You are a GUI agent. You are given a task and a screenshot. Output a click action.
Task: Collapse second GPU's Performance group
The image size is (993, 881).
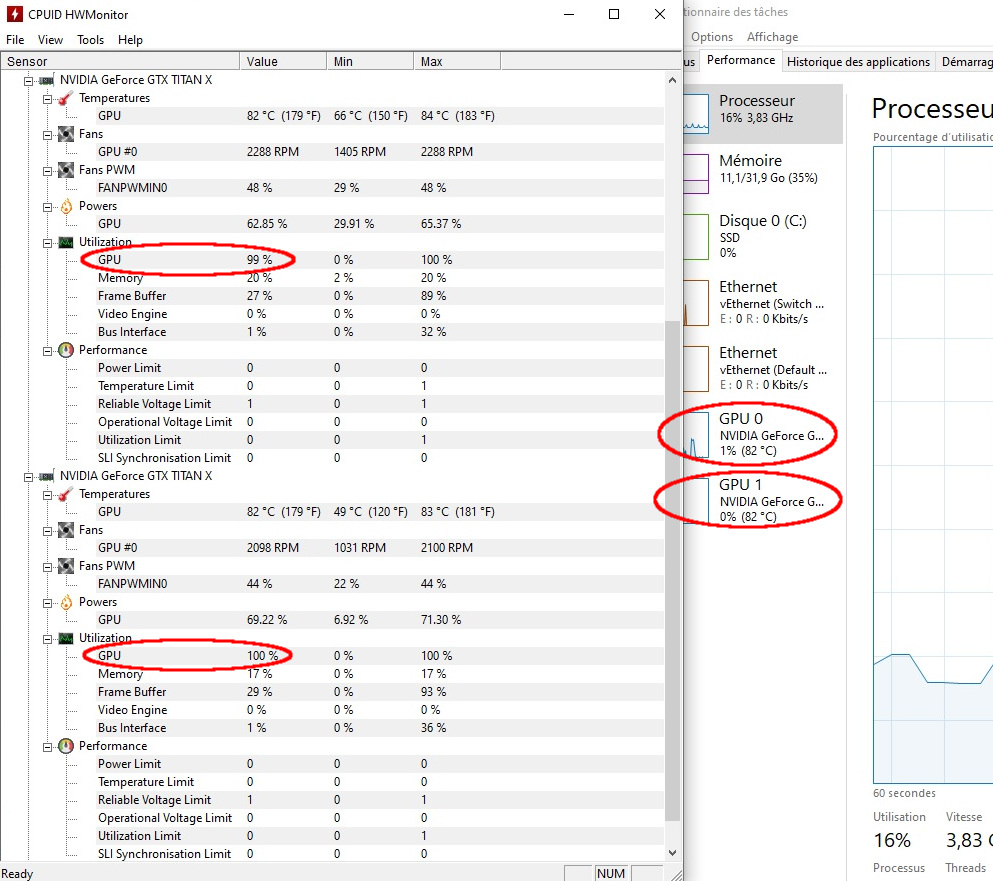click(47, 747)
